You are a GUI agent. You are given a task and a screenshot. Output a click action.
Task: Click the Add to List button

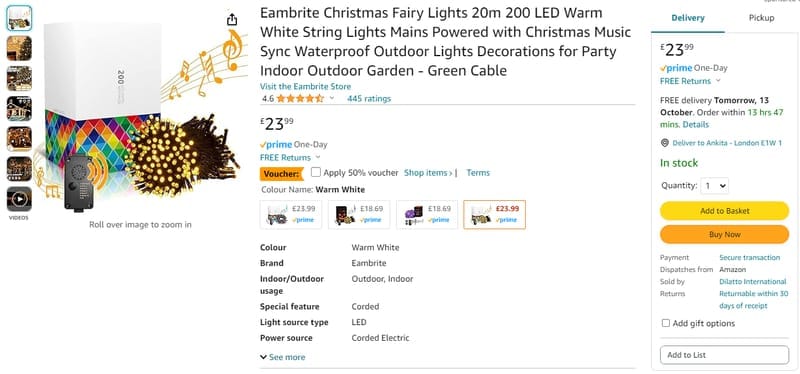tap(724, 355)
